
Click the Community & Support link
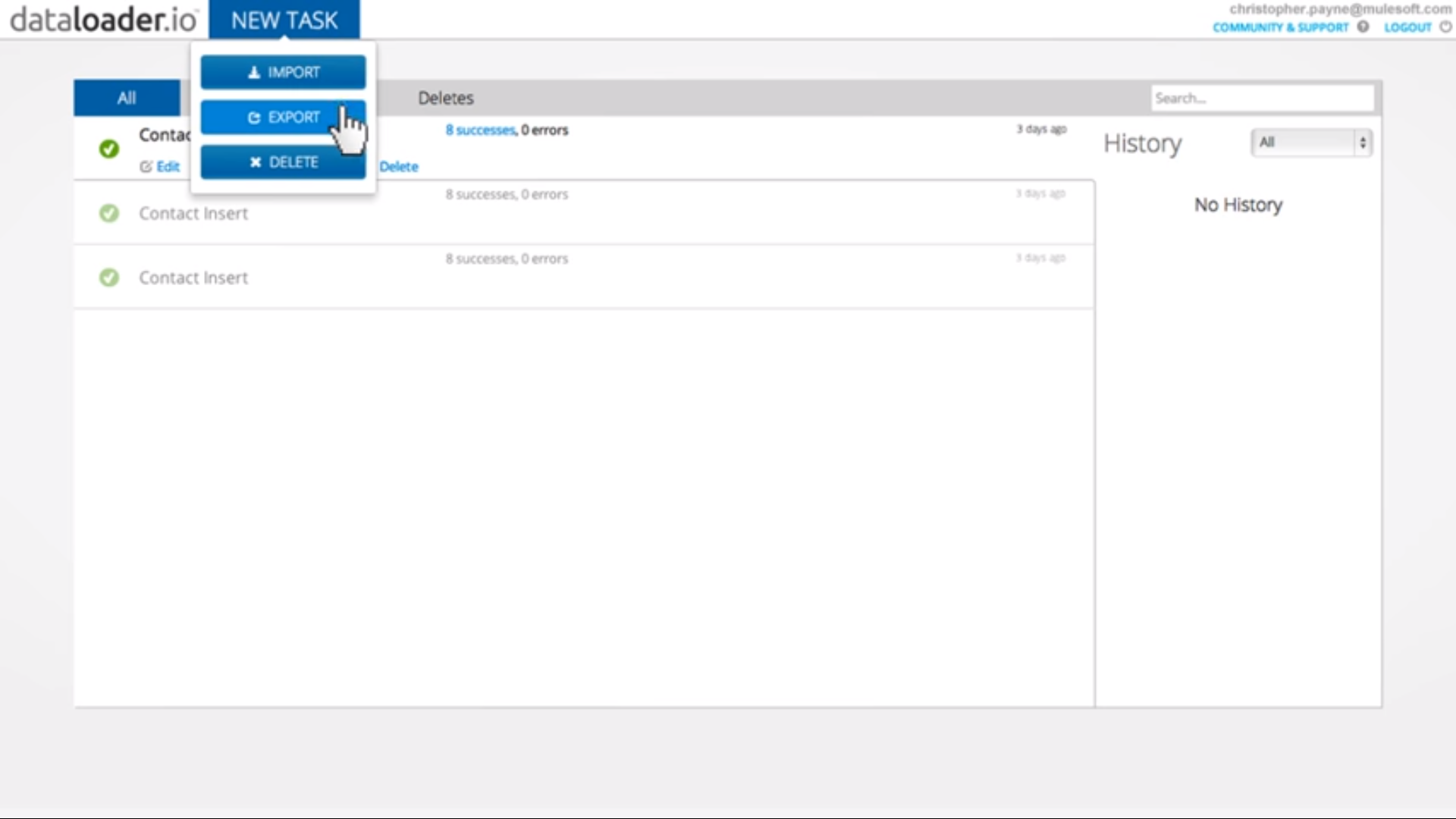[x=1280, y=27]
